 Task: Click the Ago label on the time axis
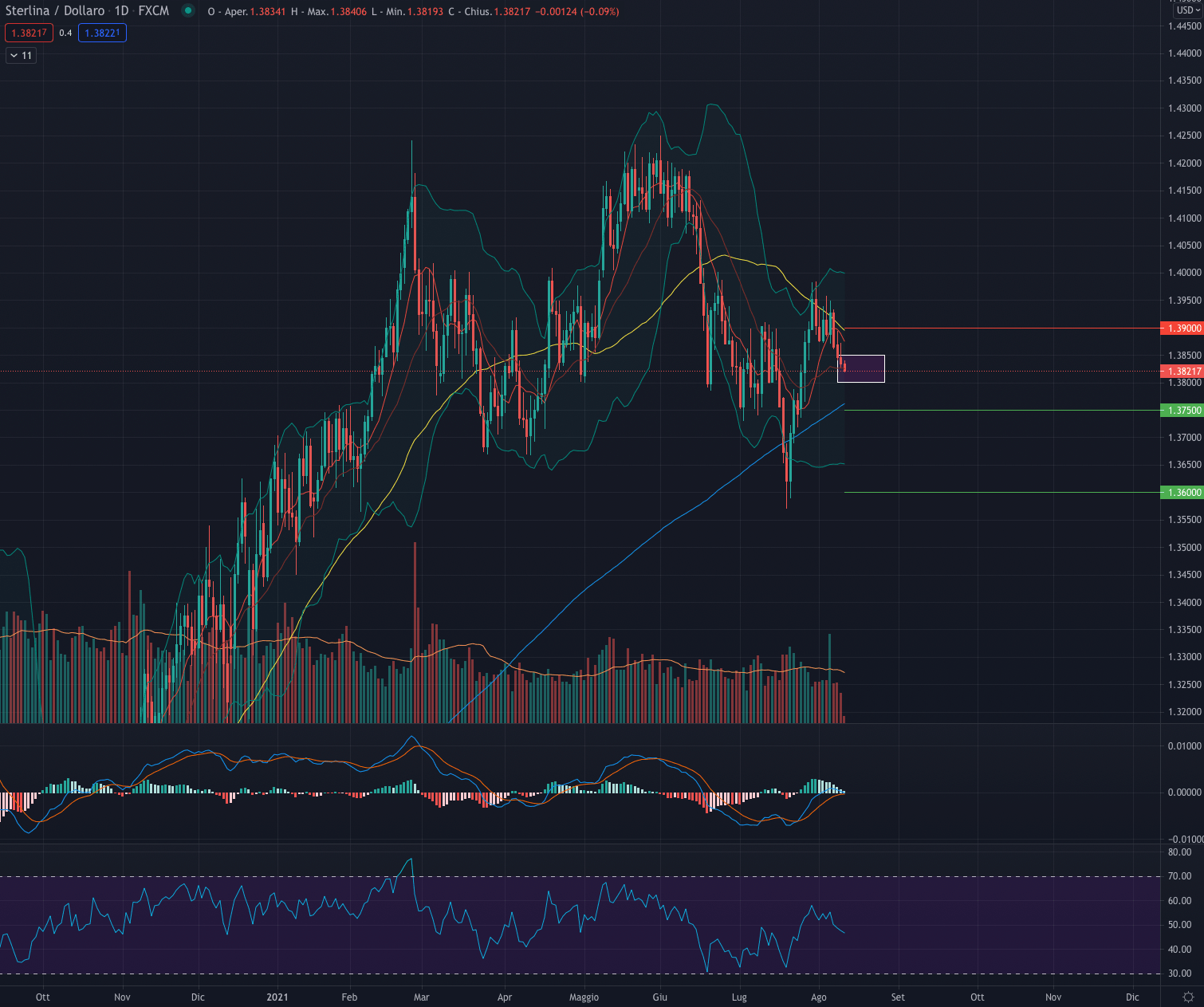pyautogui.click(x=818, y=997)
